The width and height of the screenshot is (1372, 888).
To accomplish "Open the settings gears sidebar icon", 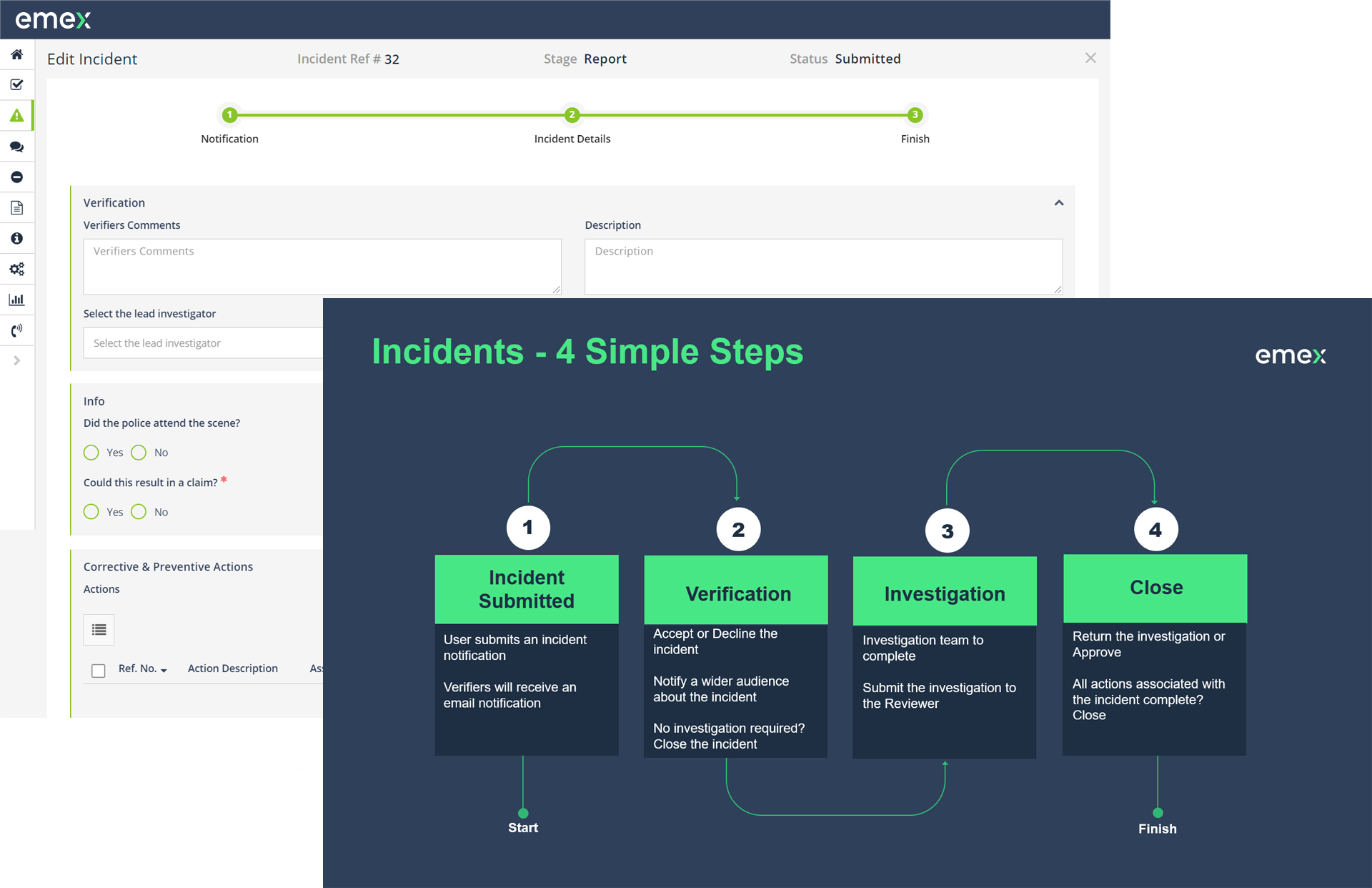I will point(17,269).
